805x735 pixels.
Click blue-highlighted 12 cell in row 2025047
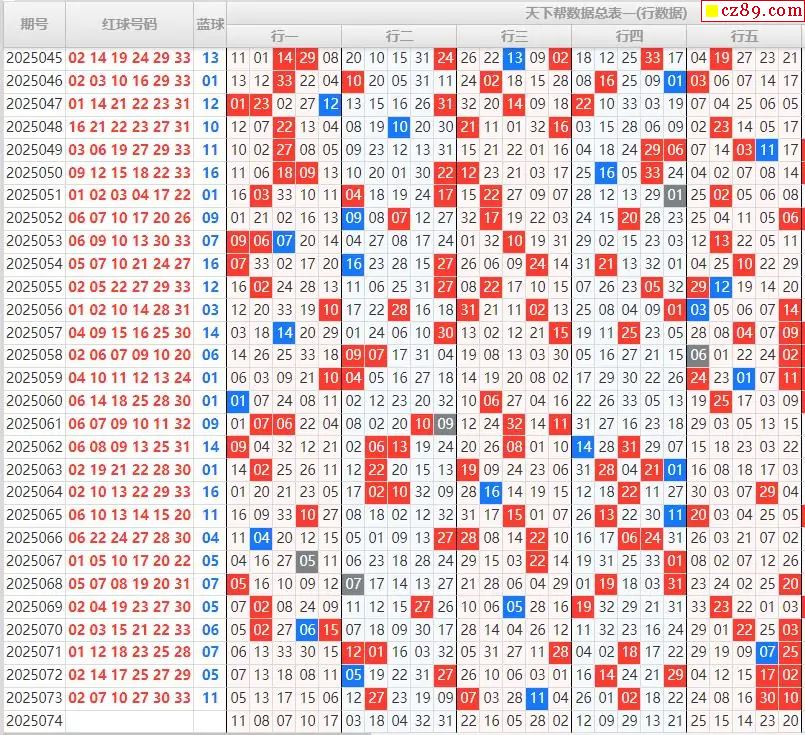[330, 104]
